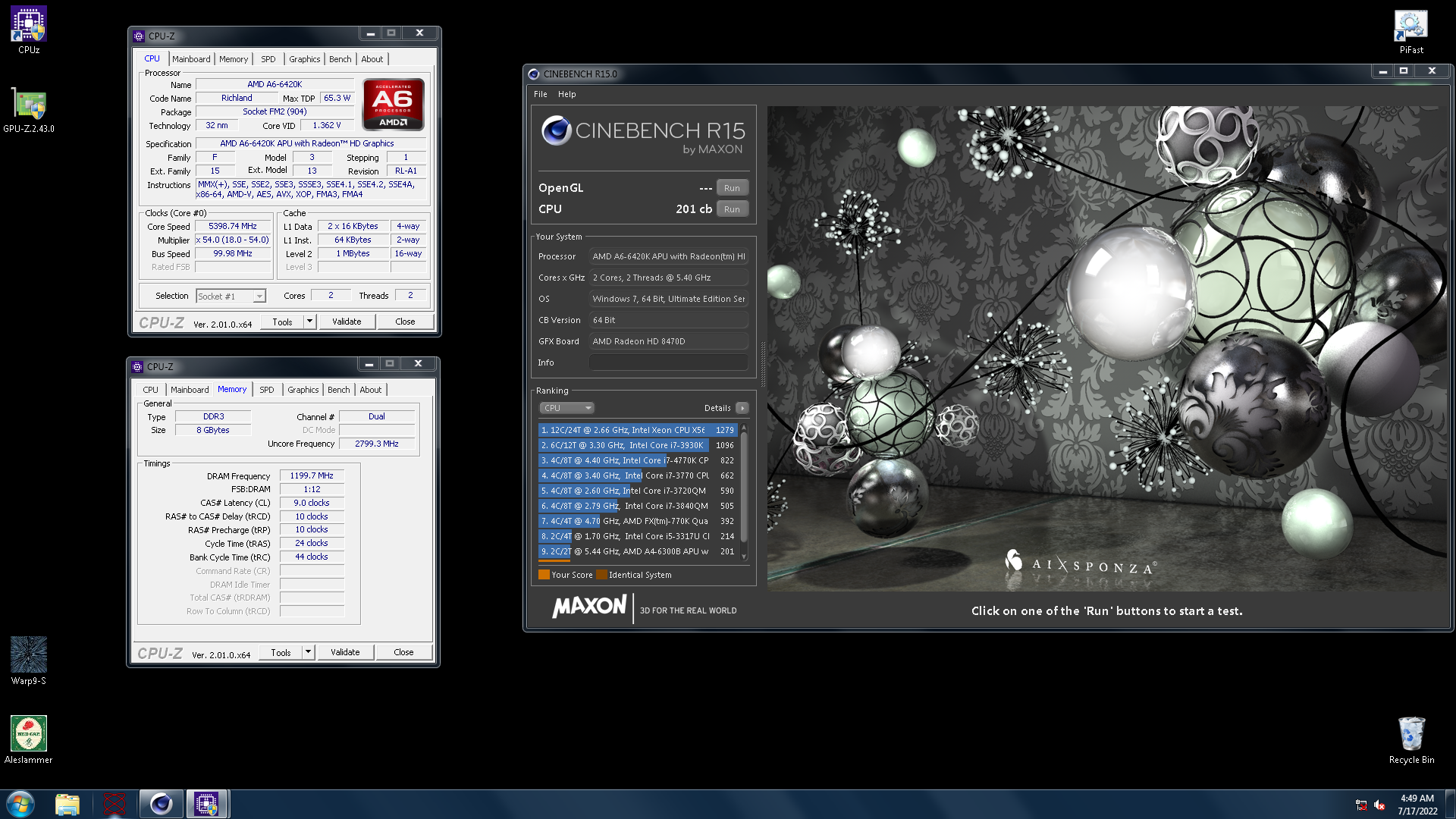Expand the Tools arrow in lower CPU-Z

tap(308, 652)
